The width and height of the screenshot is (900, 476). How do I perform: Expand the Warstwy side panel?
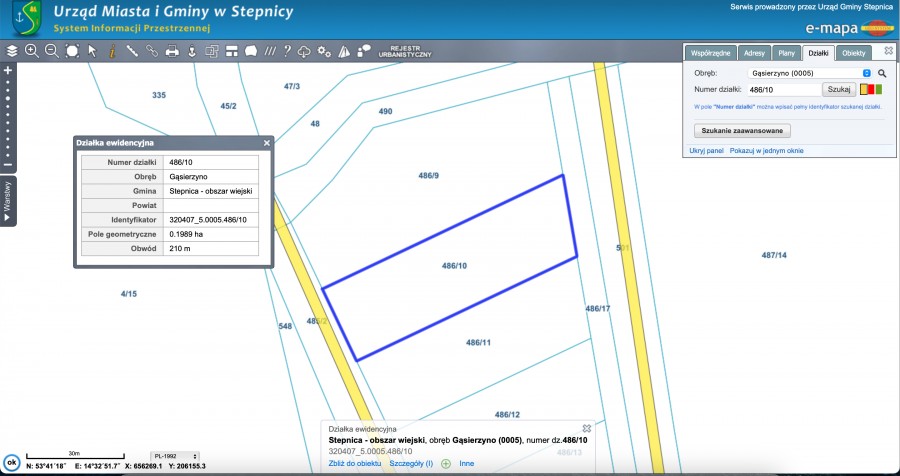pos(8,201)
